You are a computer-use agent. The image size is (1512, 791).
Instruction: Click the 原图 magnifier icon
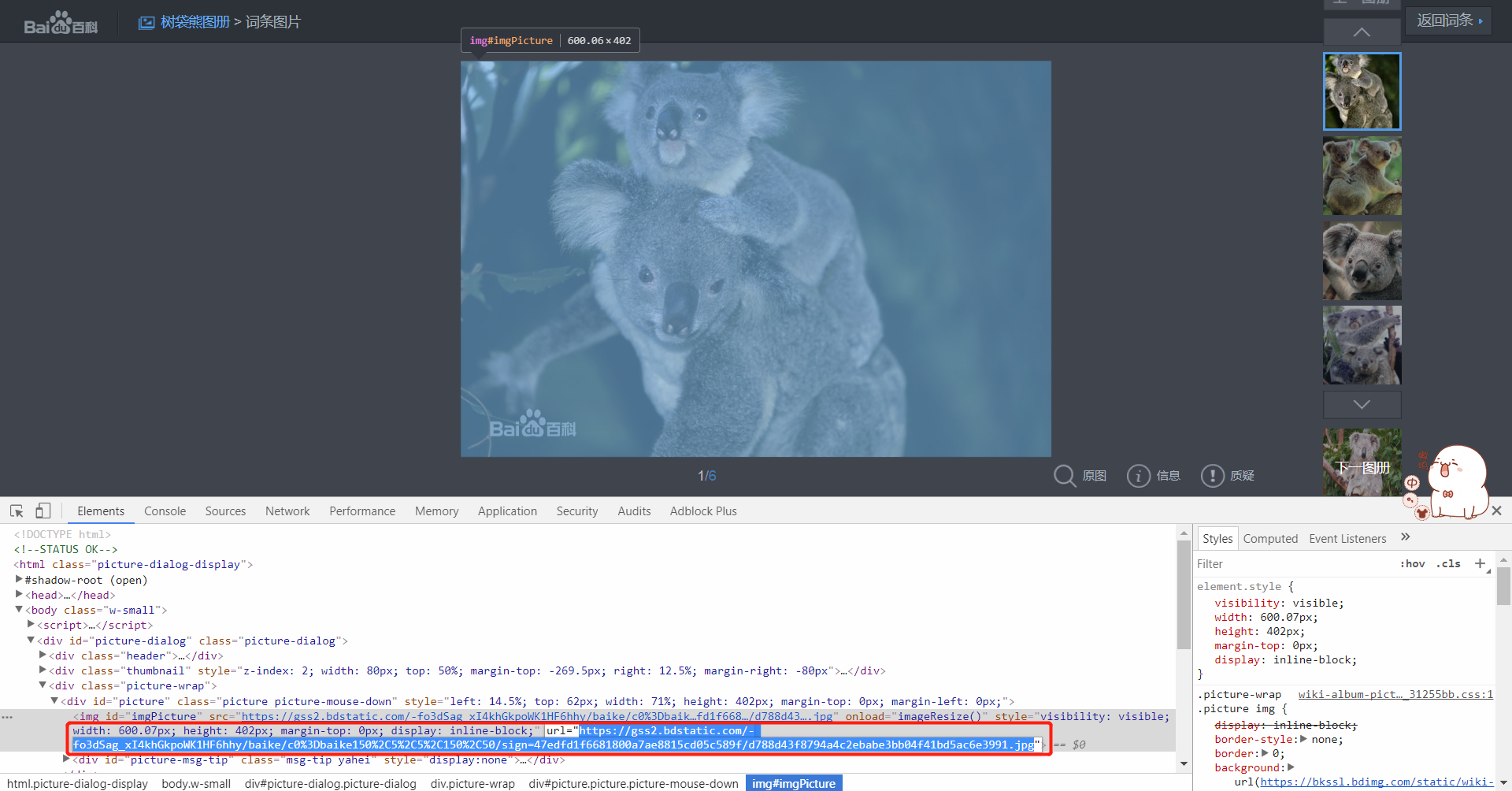(x=1065, y=476)
